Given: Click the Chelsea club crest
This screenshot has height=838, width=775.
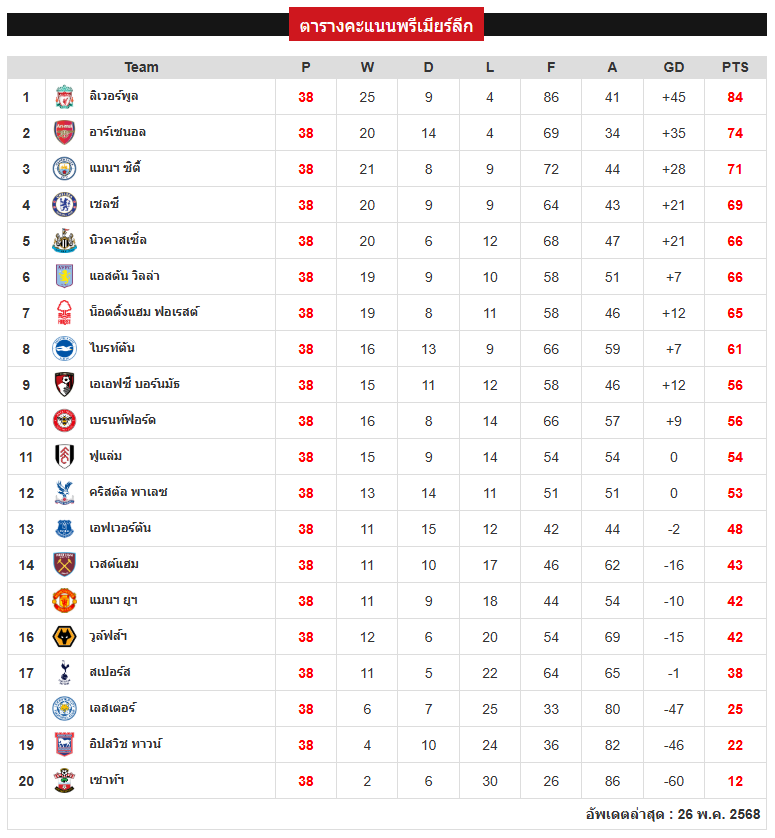Looking at the screenshot, I should click(64, 205).
